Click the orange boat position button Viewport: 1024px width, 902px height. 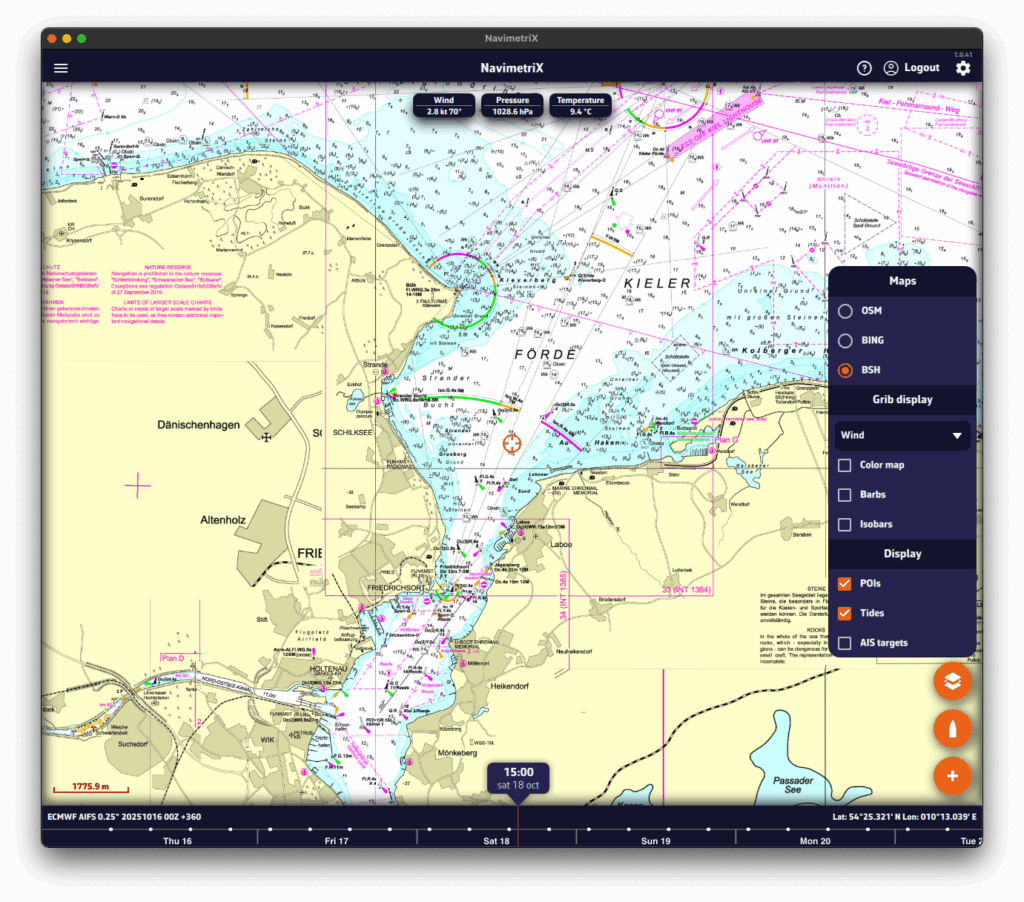click(952, 729)
